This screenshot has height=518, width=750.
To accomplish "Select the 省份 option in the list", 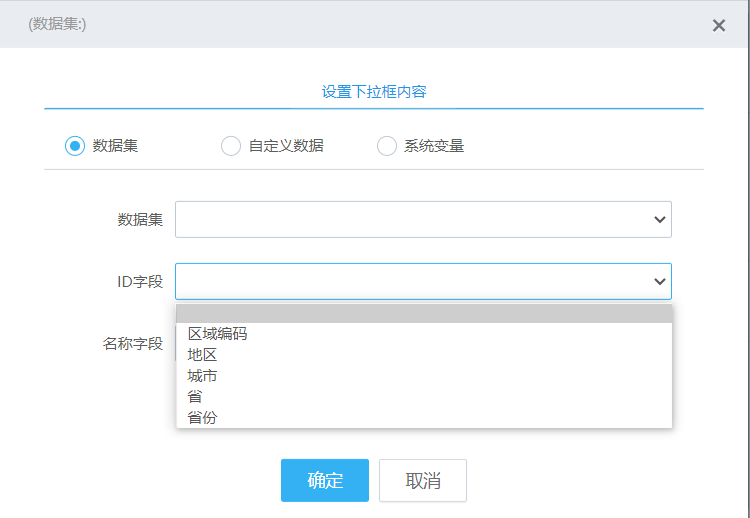I will coord(424,418).
